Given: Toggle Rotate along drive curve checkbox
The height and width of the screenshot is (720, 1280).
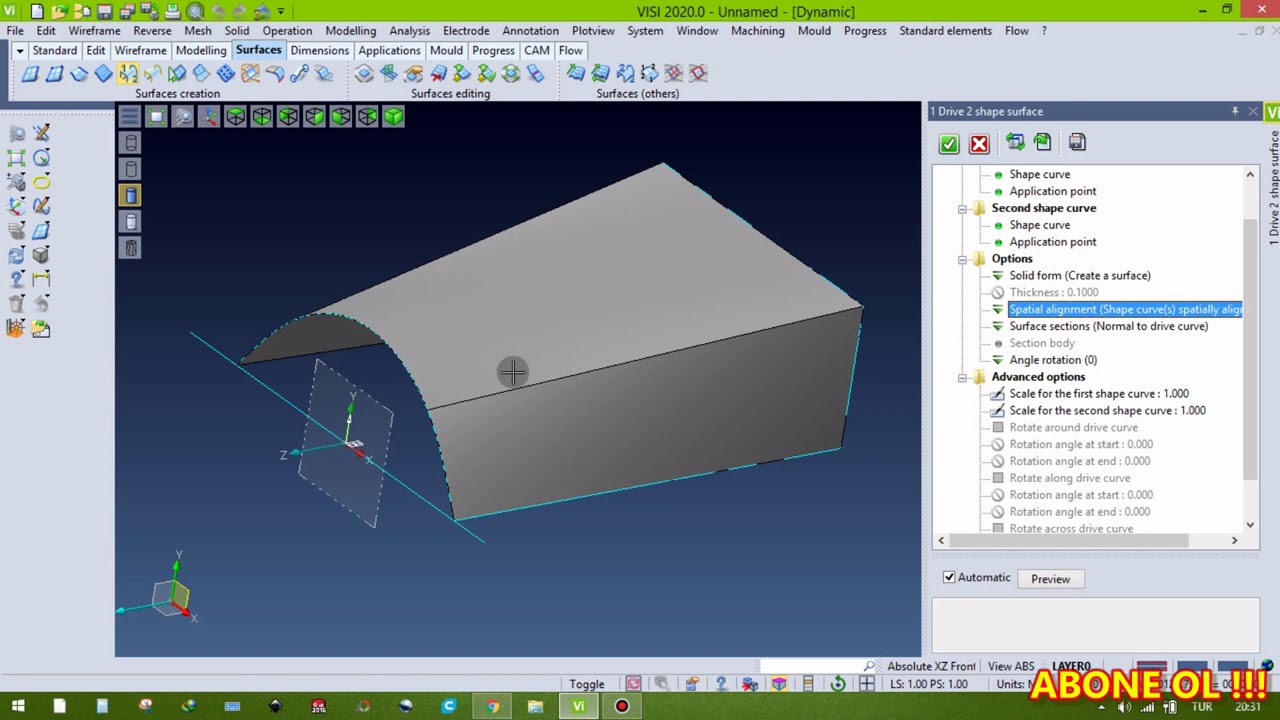Looking at the screenshot, I should [998, 478].
